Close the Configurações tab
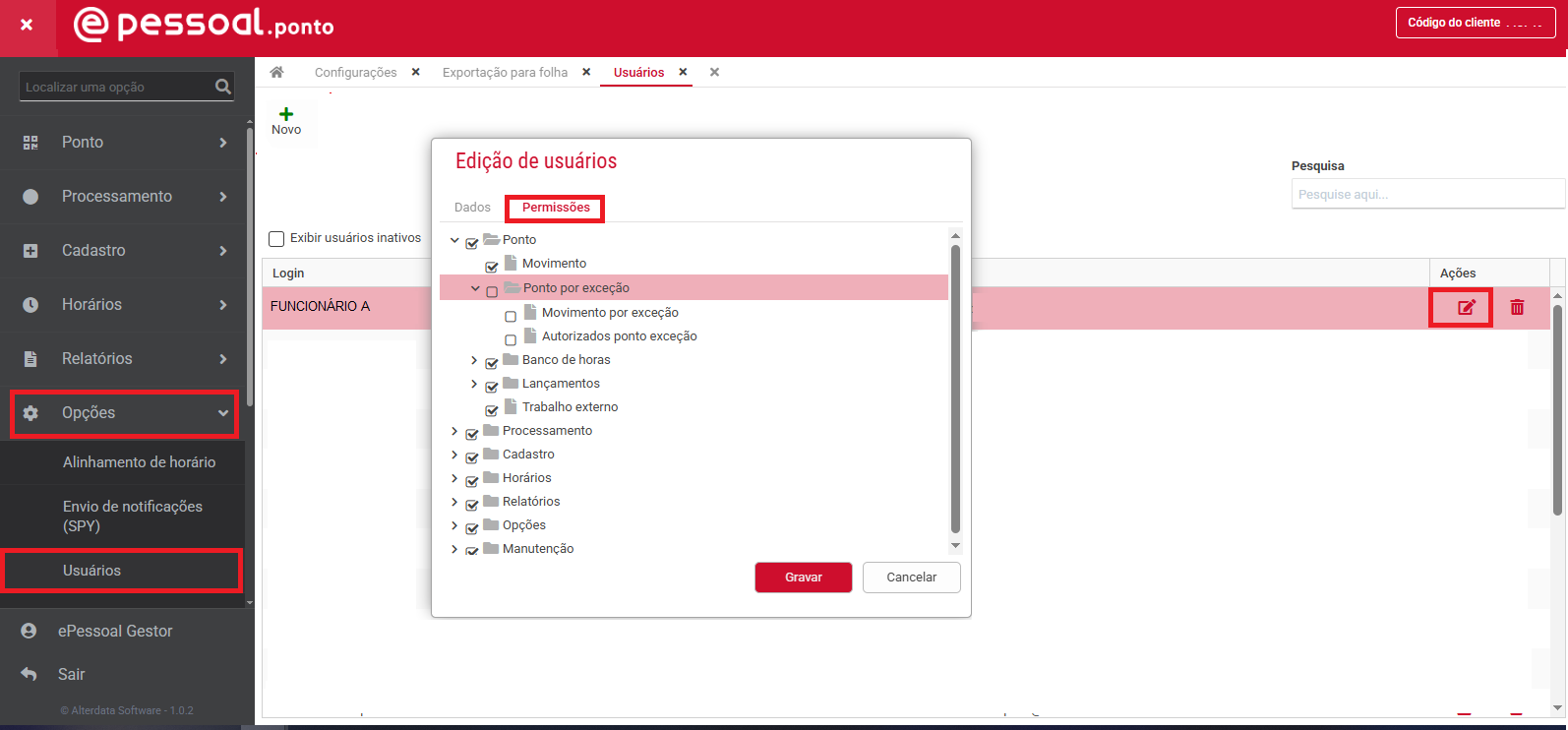Screen dimensions: 1568x730 tap(416, 72)
